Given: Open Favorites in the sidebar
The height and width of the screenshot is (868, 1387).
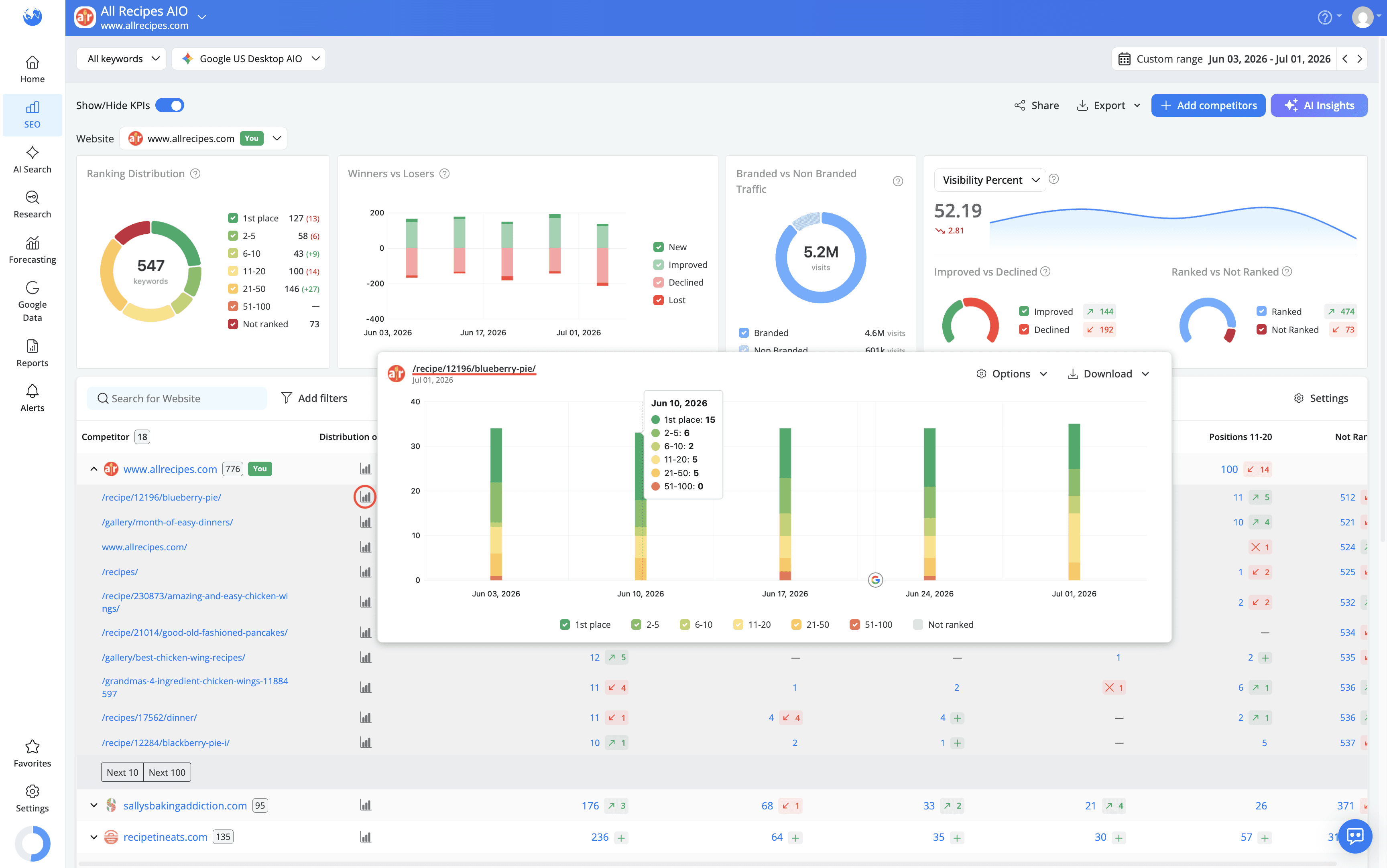Looking at the screenshot, I should coord(32,754).
